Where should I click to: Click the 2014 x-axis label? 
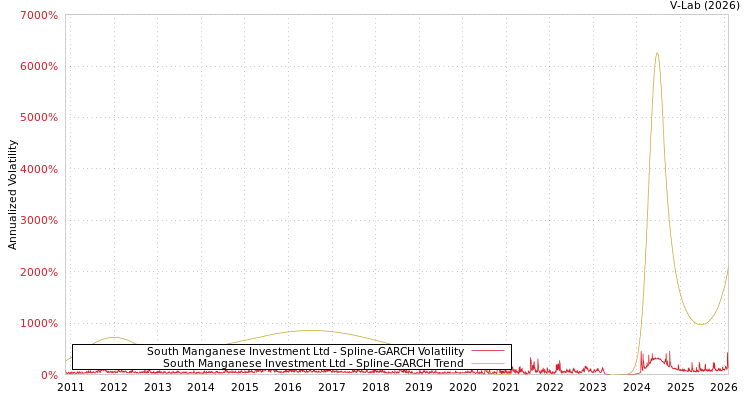click(x=201, y=387)
